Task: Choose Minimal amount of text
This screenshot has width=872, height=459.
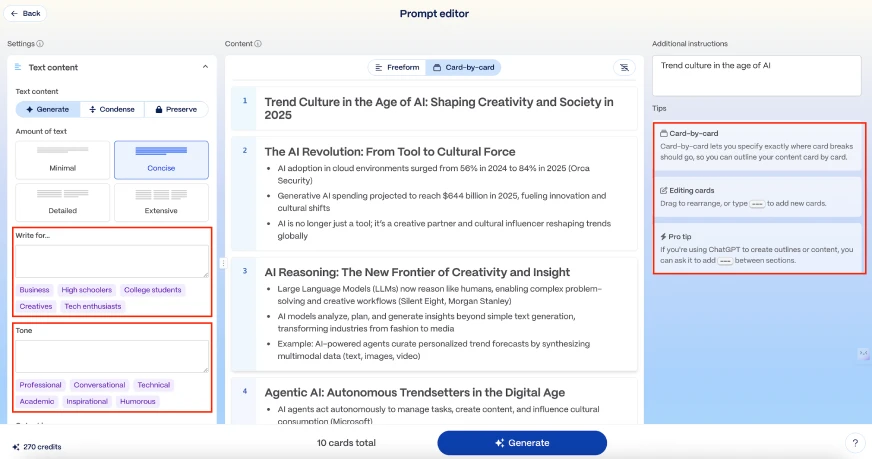Action: pyautogui.click(x=62, y=160)
